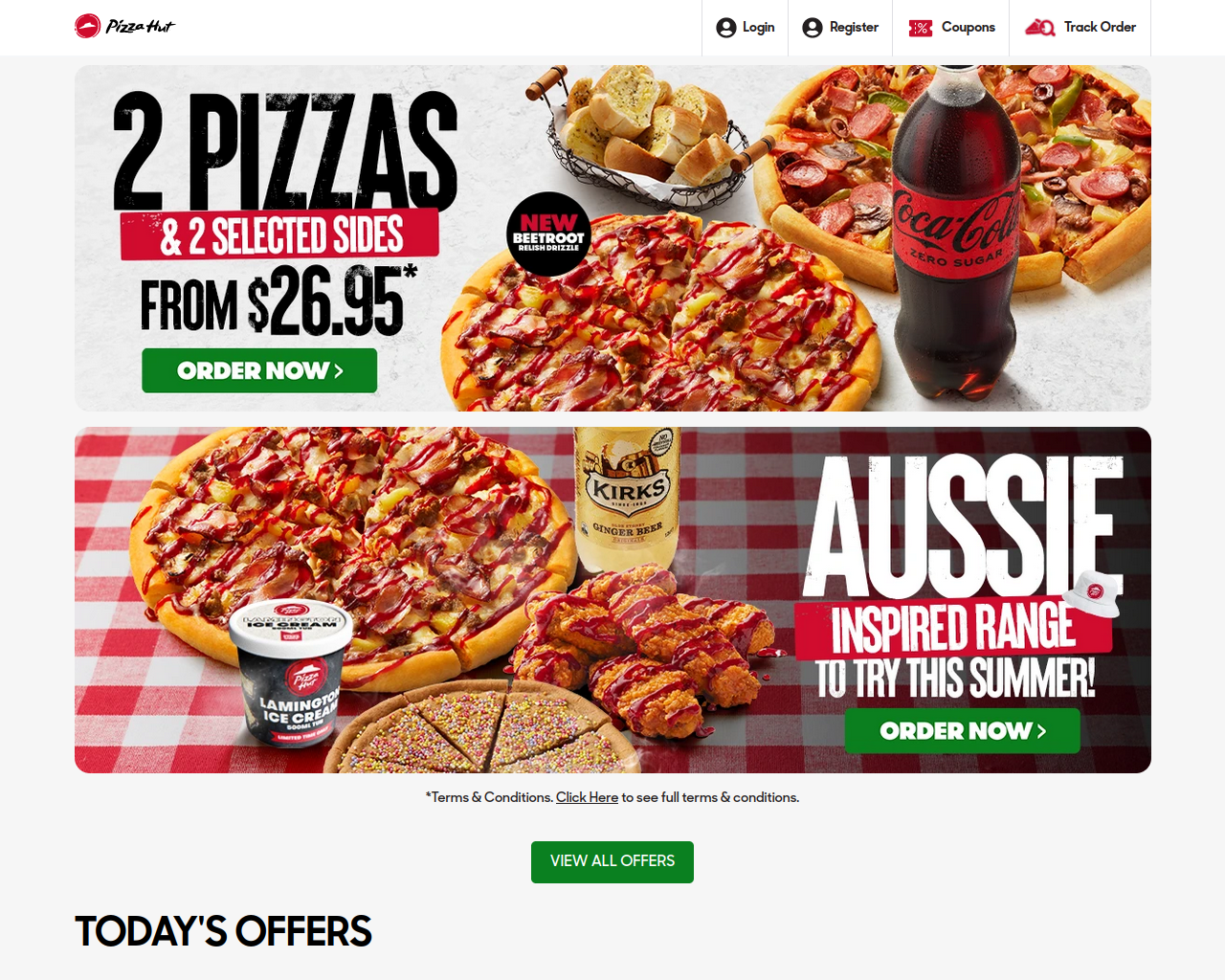This screenshot has height=980, width=1225.
Task: Click the Coupons ticket icon
Action: 920,28
